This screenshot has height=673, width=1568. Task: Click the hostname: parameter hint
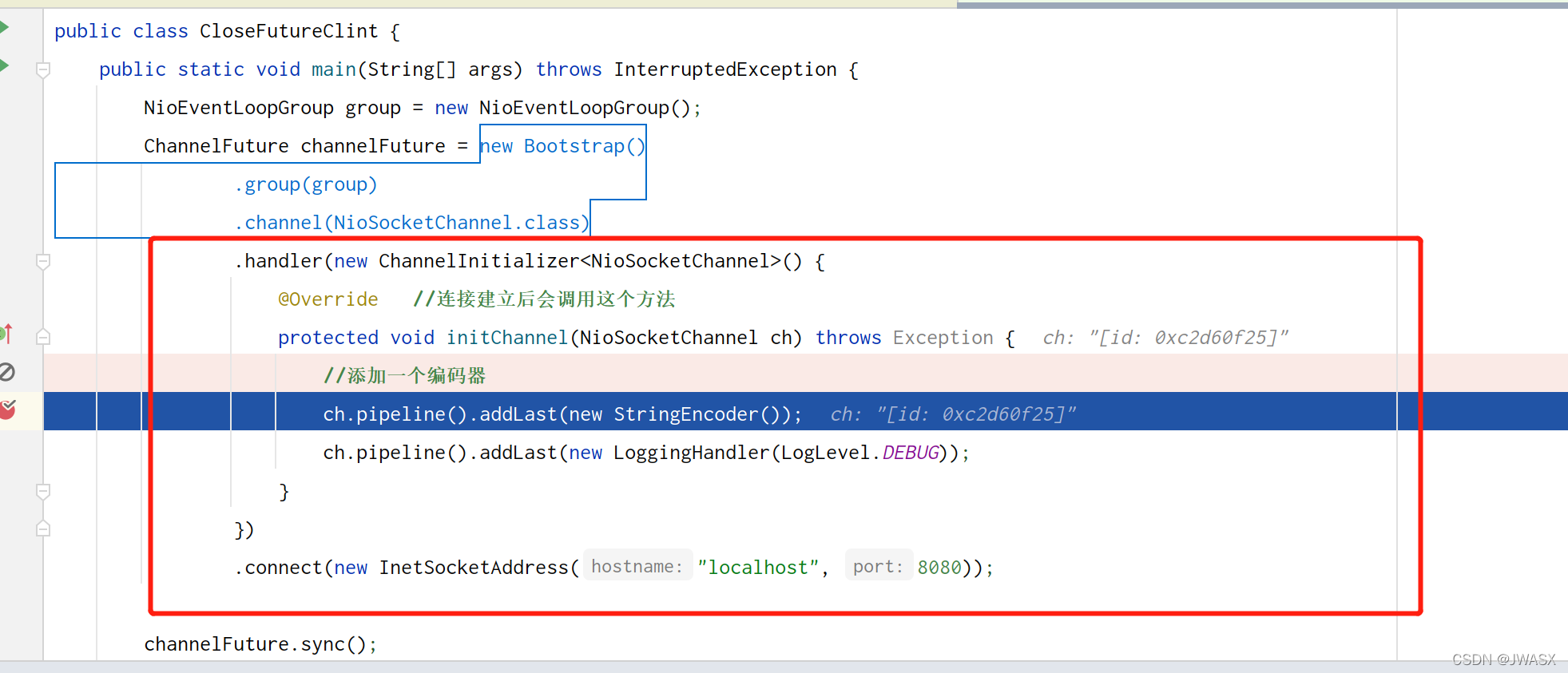pos(637,566)
